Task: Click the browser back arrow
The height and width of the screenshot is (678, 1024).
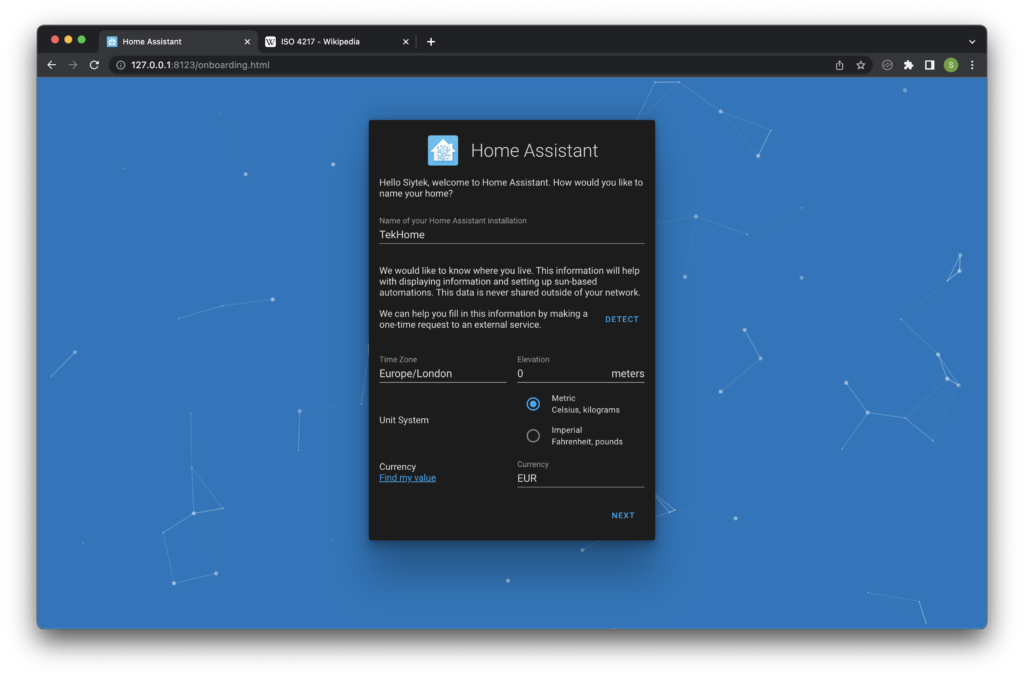Action: [x=52, y=65]
